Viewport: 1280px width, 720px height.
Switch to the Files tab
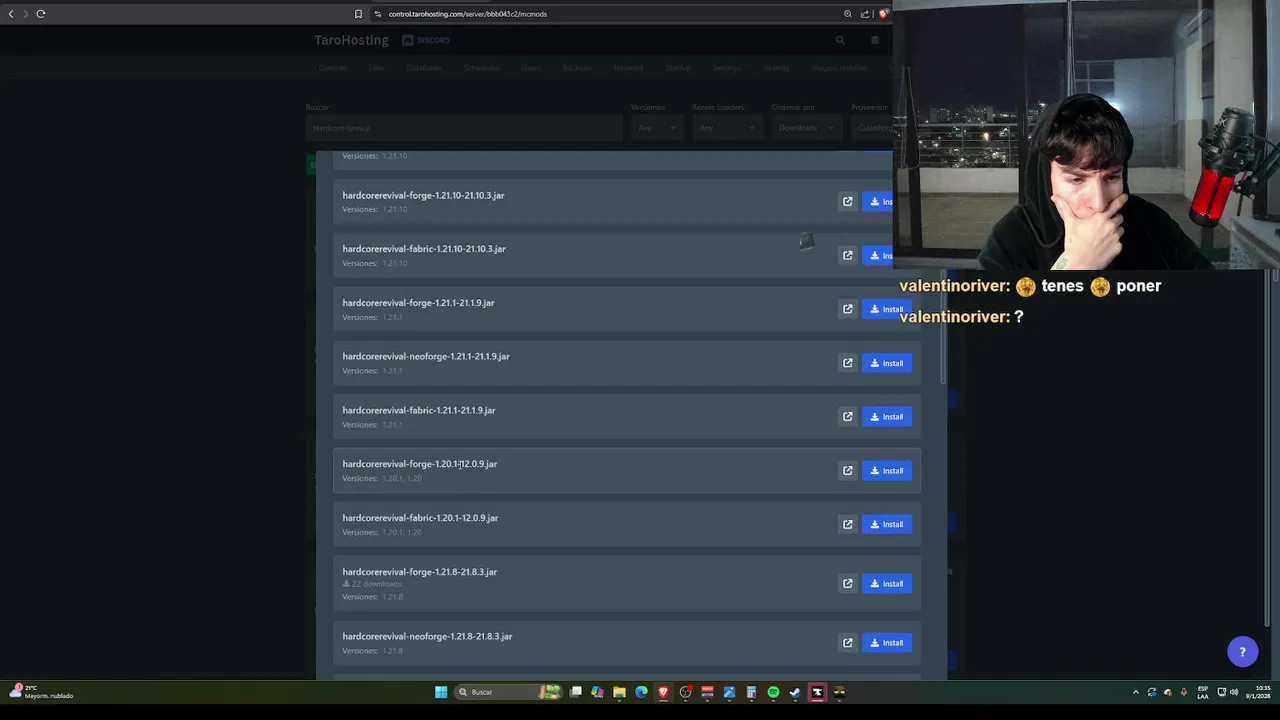point(376,68)
